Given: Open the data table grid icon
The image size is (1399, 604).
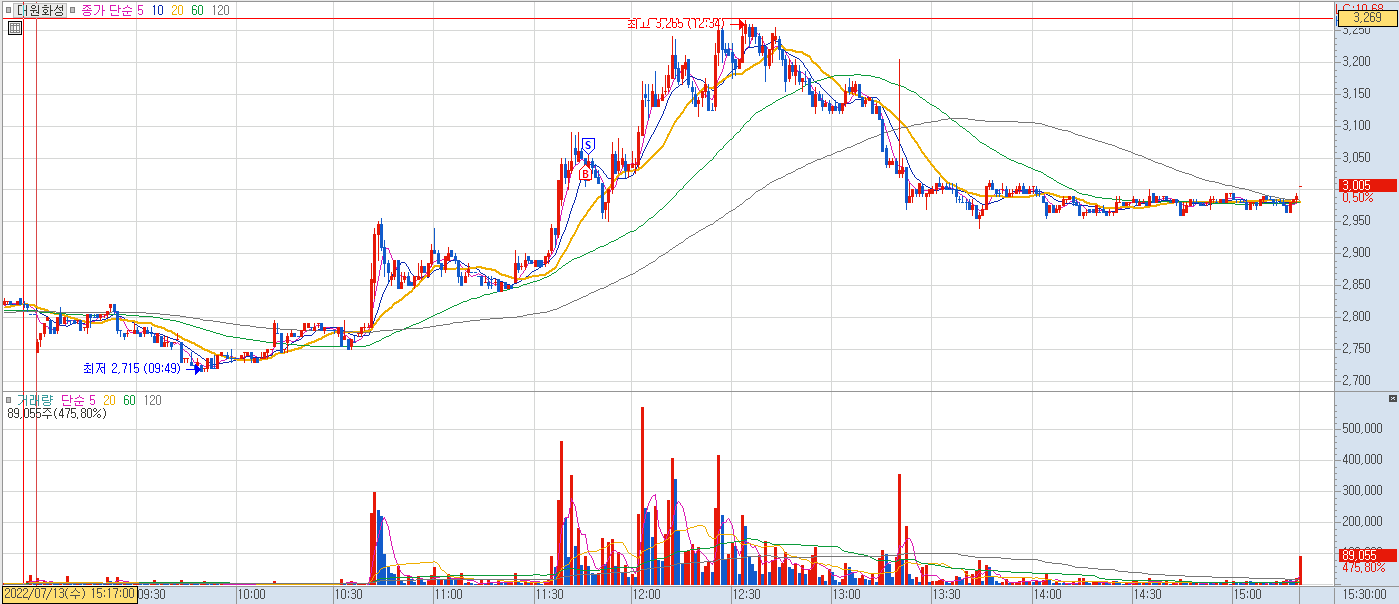Looking at the screenshot, I should pos(14,28).
